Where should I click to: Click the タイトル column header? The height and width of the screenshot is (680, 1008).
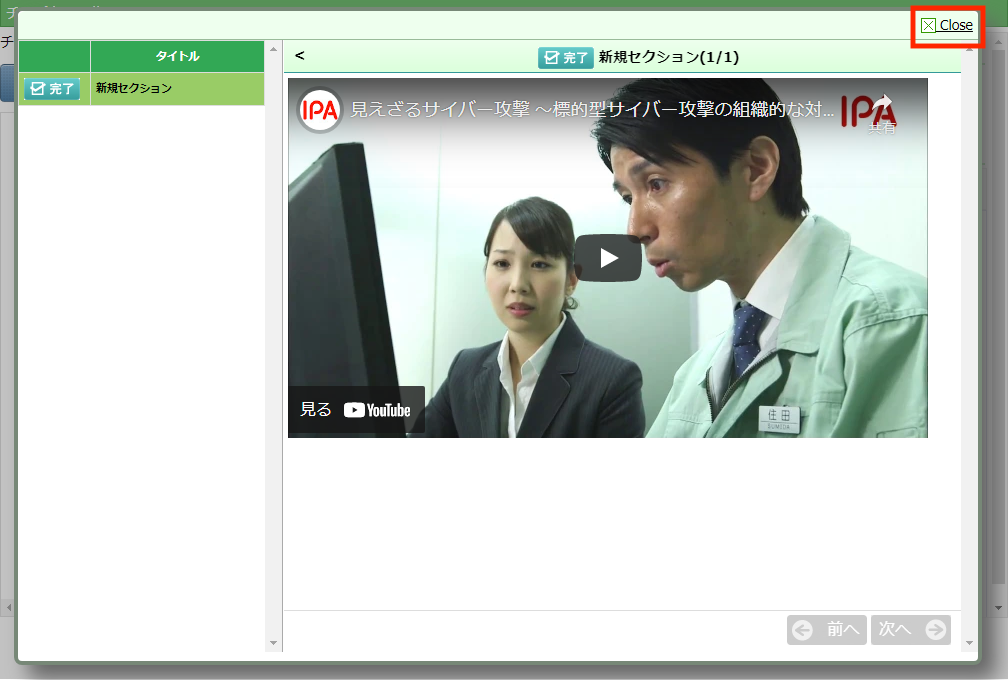pyautogui.click(x=177, y=57)
